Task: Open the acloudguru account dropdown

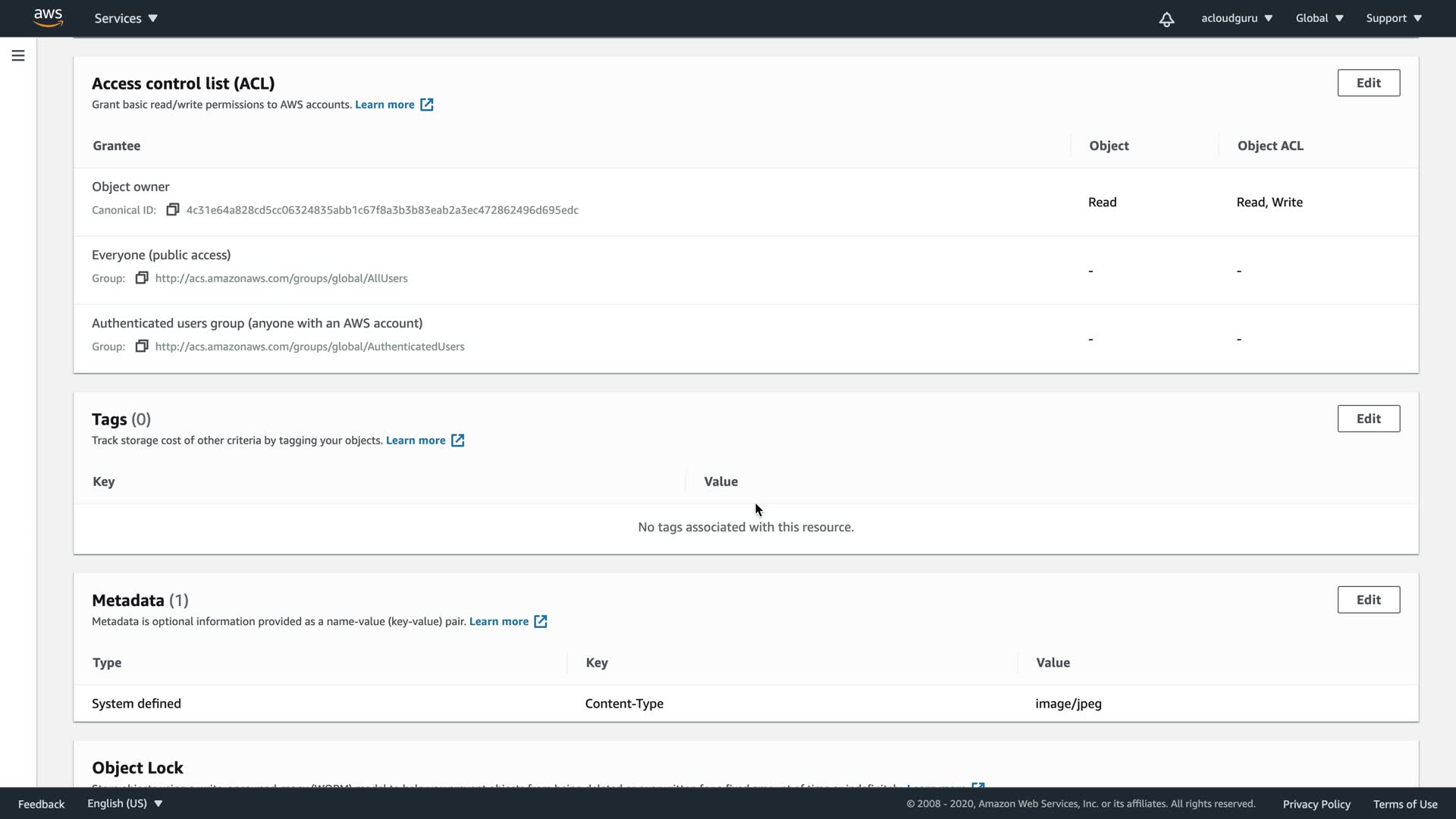Action: click(1236, 18)
